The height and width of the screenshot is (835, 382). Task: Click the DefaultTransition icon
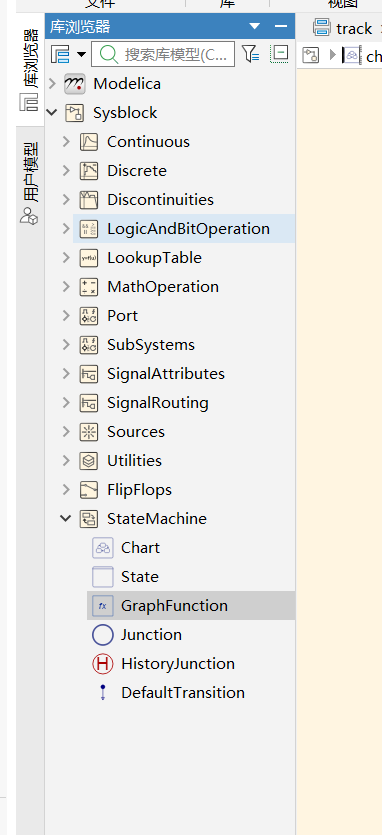coord(103,693)
